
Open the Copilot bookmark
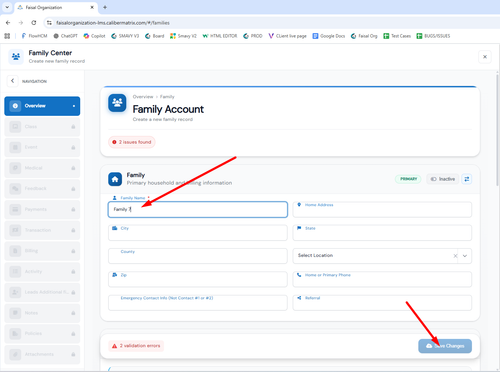94,36
